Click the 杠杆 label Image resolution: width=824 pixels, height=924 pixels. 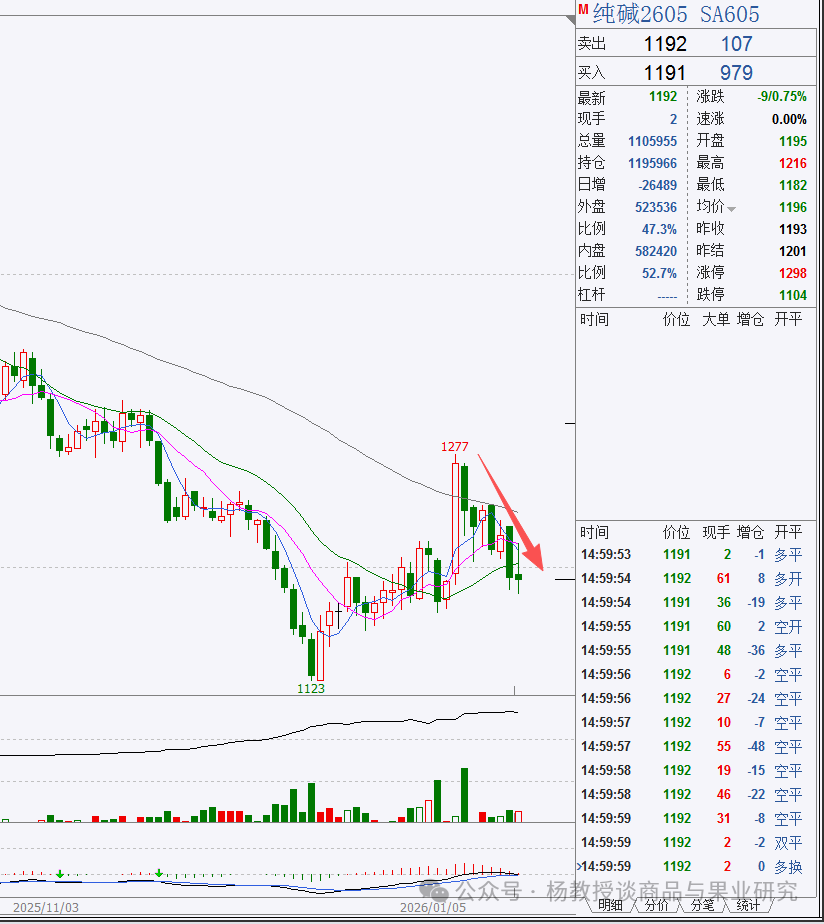[x=591, y=294]
